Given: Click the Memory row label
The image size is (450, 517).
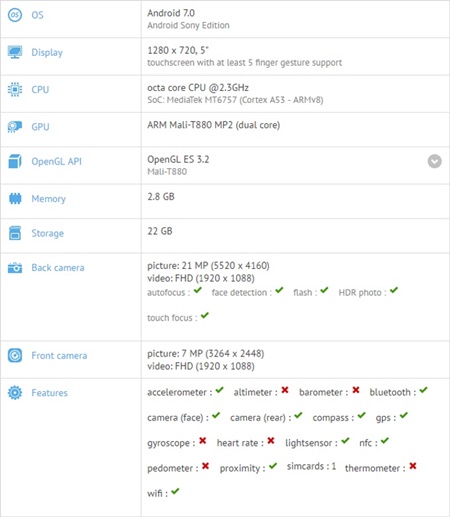Looking at the screenshot, I should (49, 199).
